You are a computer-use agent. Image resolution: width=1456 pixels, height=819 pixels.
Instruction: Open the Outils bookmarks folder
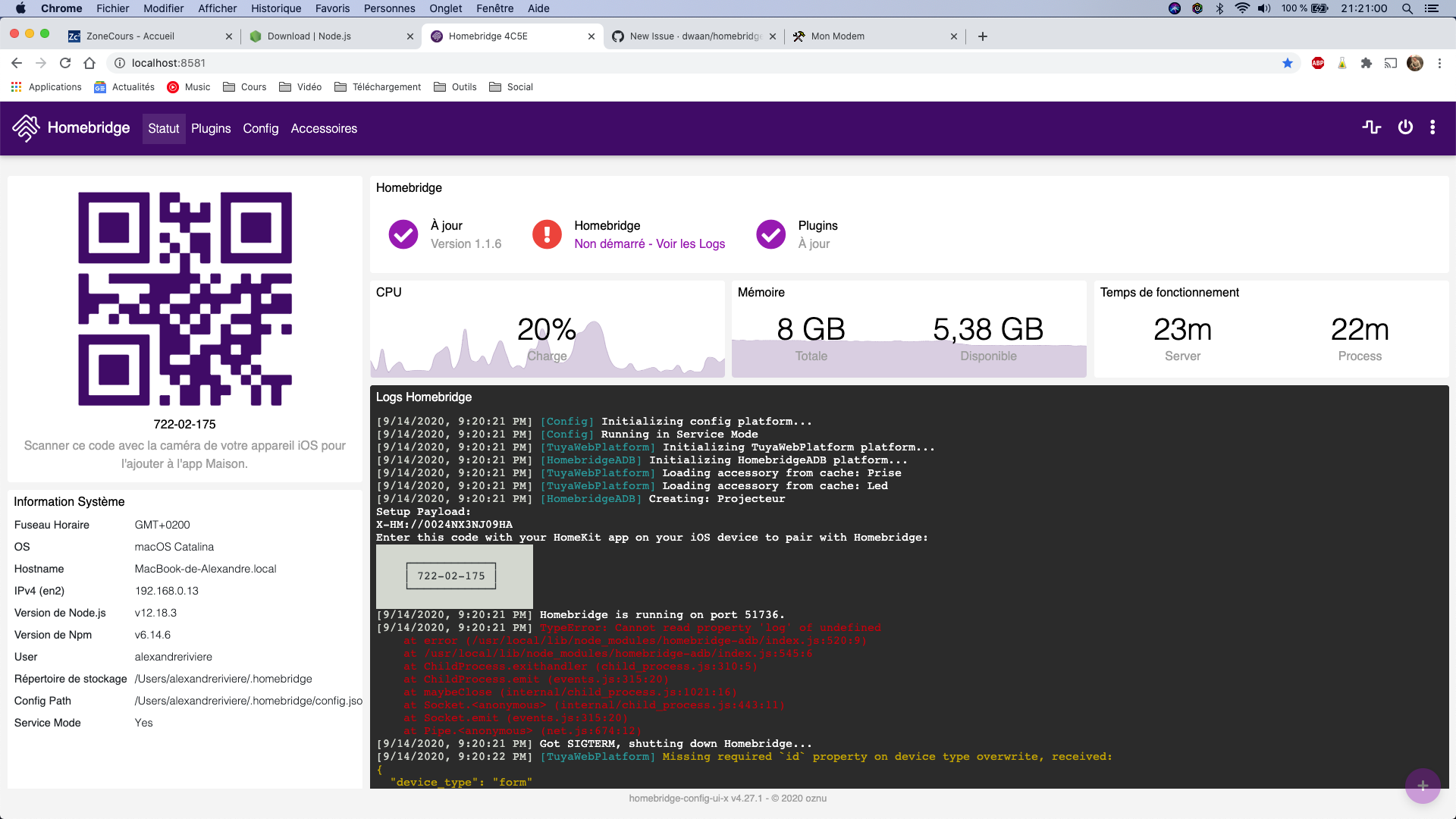click(456, 87)
